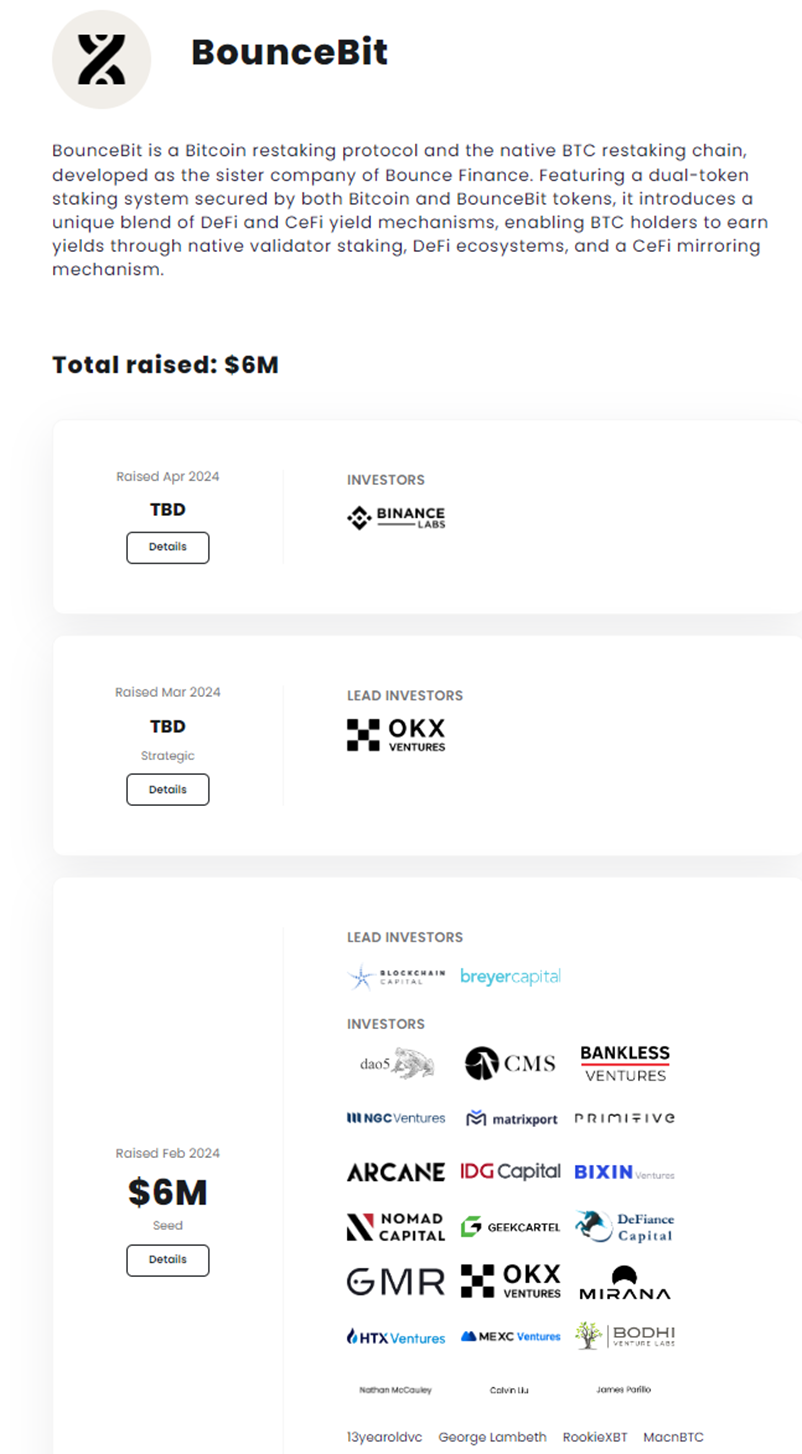
Task: Open Details for the Apr 2024 round
Action: click(x=168, y=548)
